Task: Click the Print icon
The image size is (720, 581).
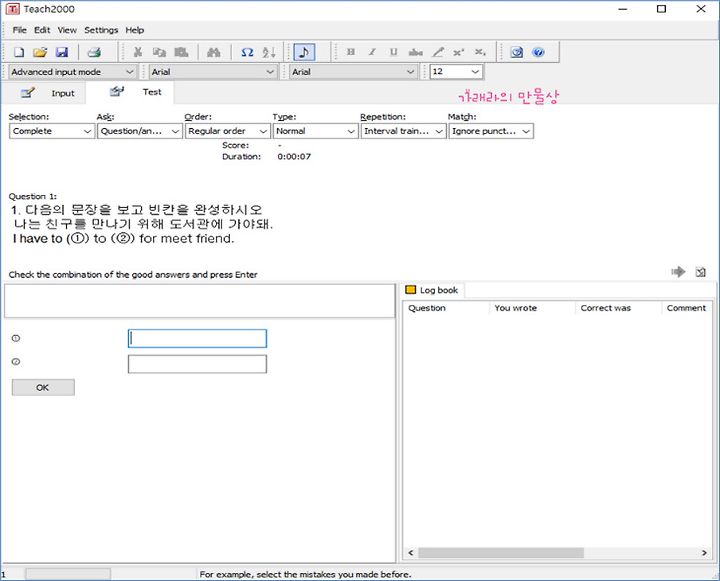Action: pos(94,52)
